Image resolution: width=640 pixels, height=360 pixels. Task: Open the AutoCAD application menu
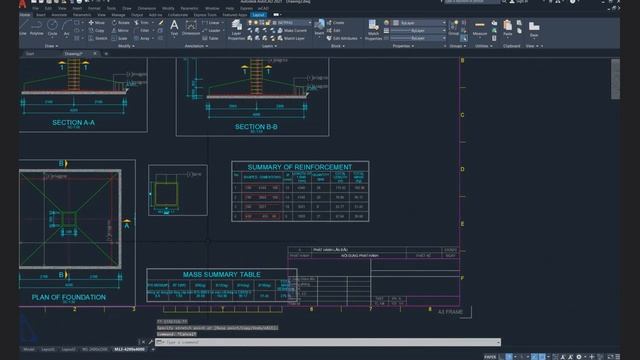click(x=22, y=4)
